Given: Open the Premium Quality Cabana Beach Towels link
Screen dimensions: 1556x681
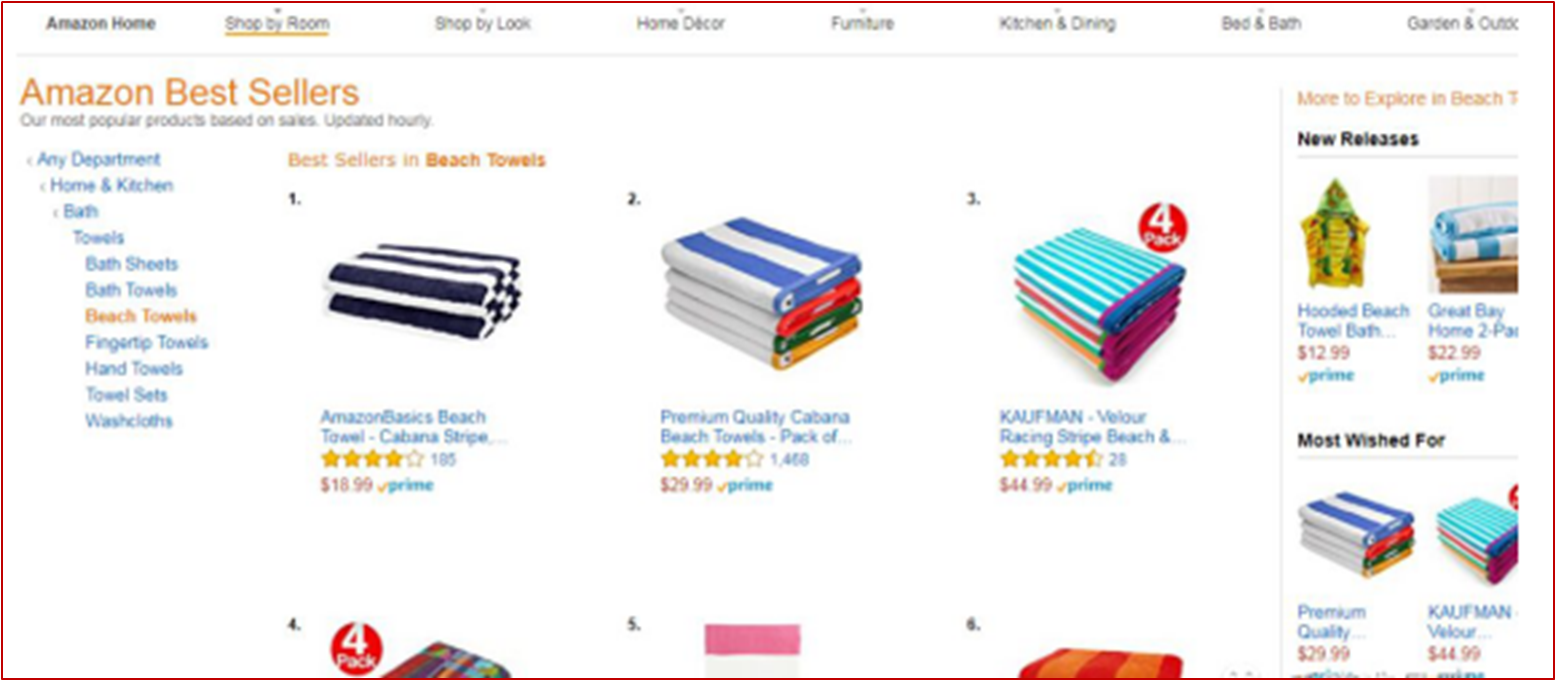Looking at the screenshot, I should [756, 427].
